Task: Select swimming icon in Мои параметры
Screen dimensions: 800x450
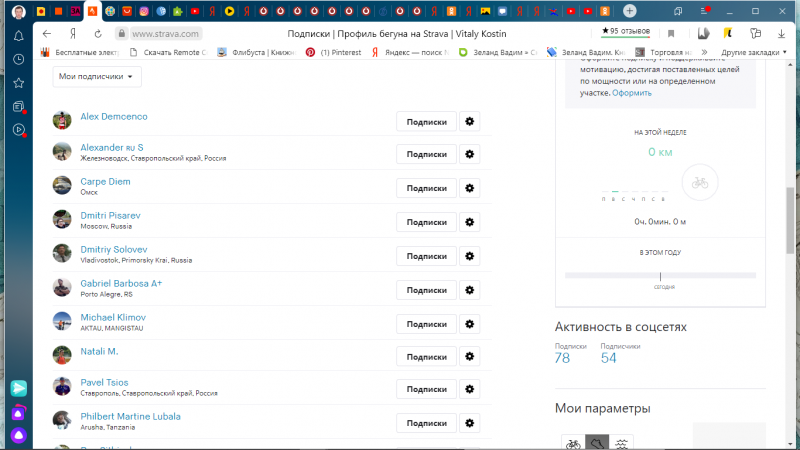Action: coord(621,443)
